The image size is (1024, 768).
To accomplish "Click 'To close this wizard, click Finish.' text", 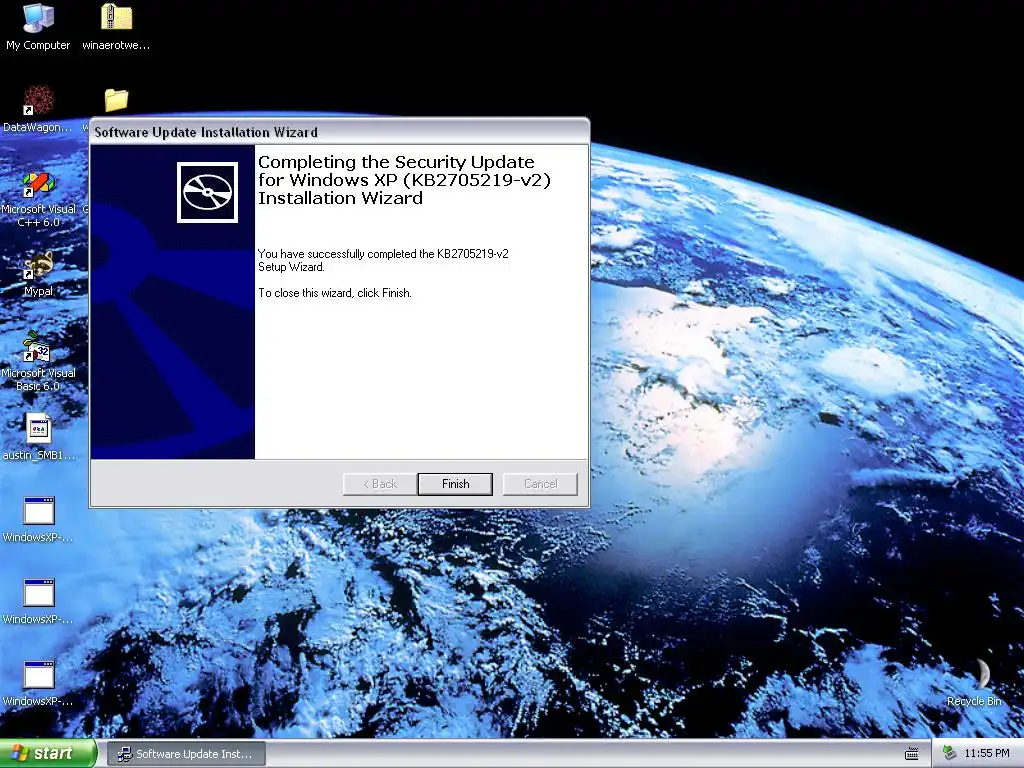I will [x=335, y=293].
